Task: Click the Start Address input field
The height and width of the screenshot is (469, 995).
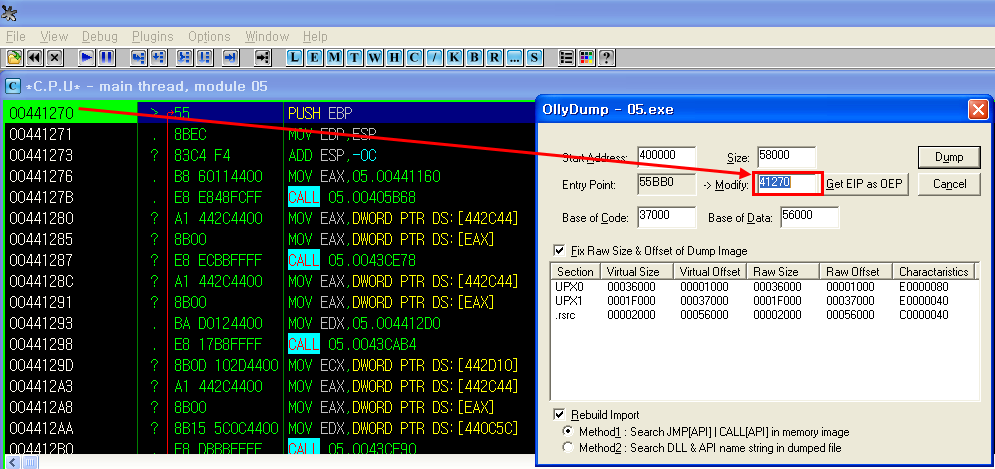Action: click(667, 157)
